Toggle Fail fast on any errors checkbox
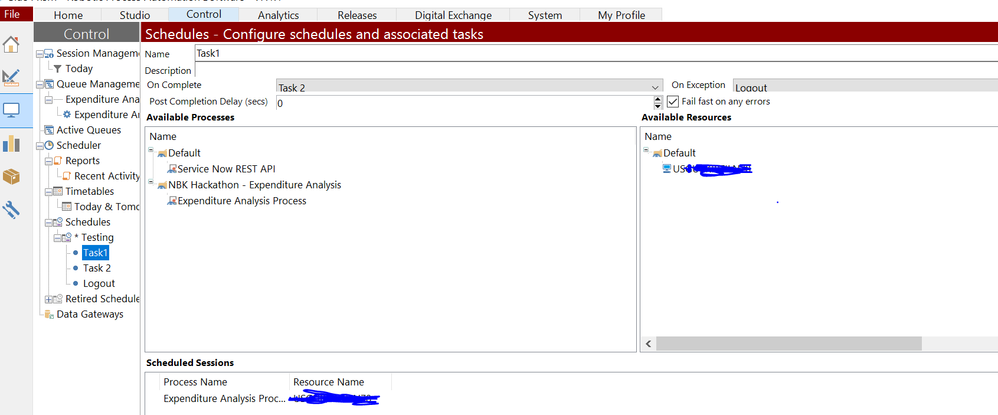The height and width of the screenshot is (415, 998). (673, 102)
